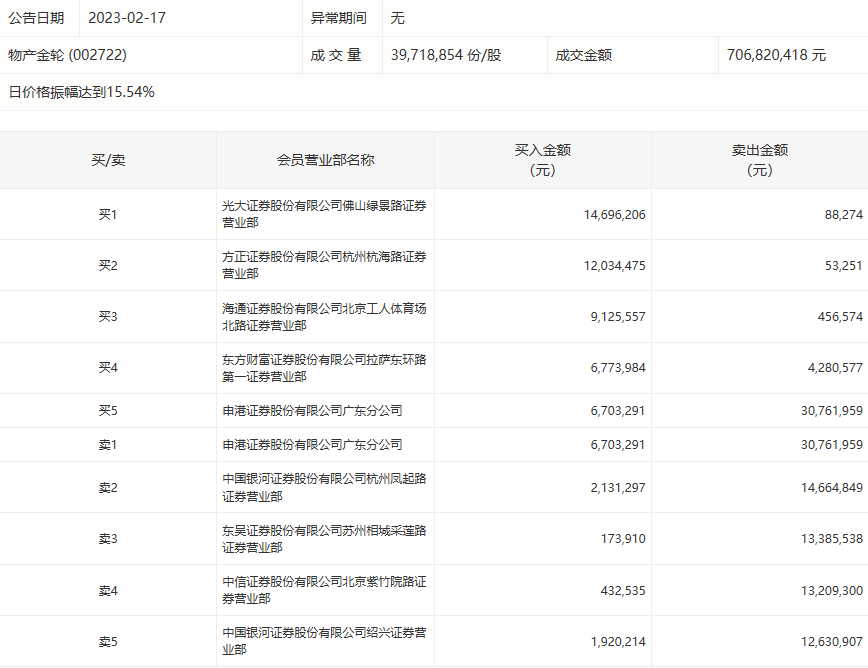Select buy amount 1,920,214
Screen dimensions: 868x668
(618, 641)
